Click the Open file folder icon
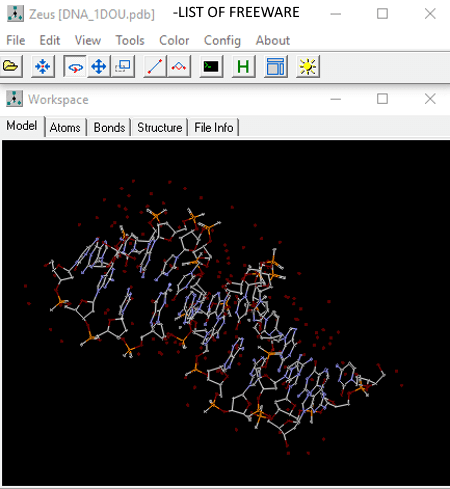This screenshot has height=489, width=450. pos(11,67)
